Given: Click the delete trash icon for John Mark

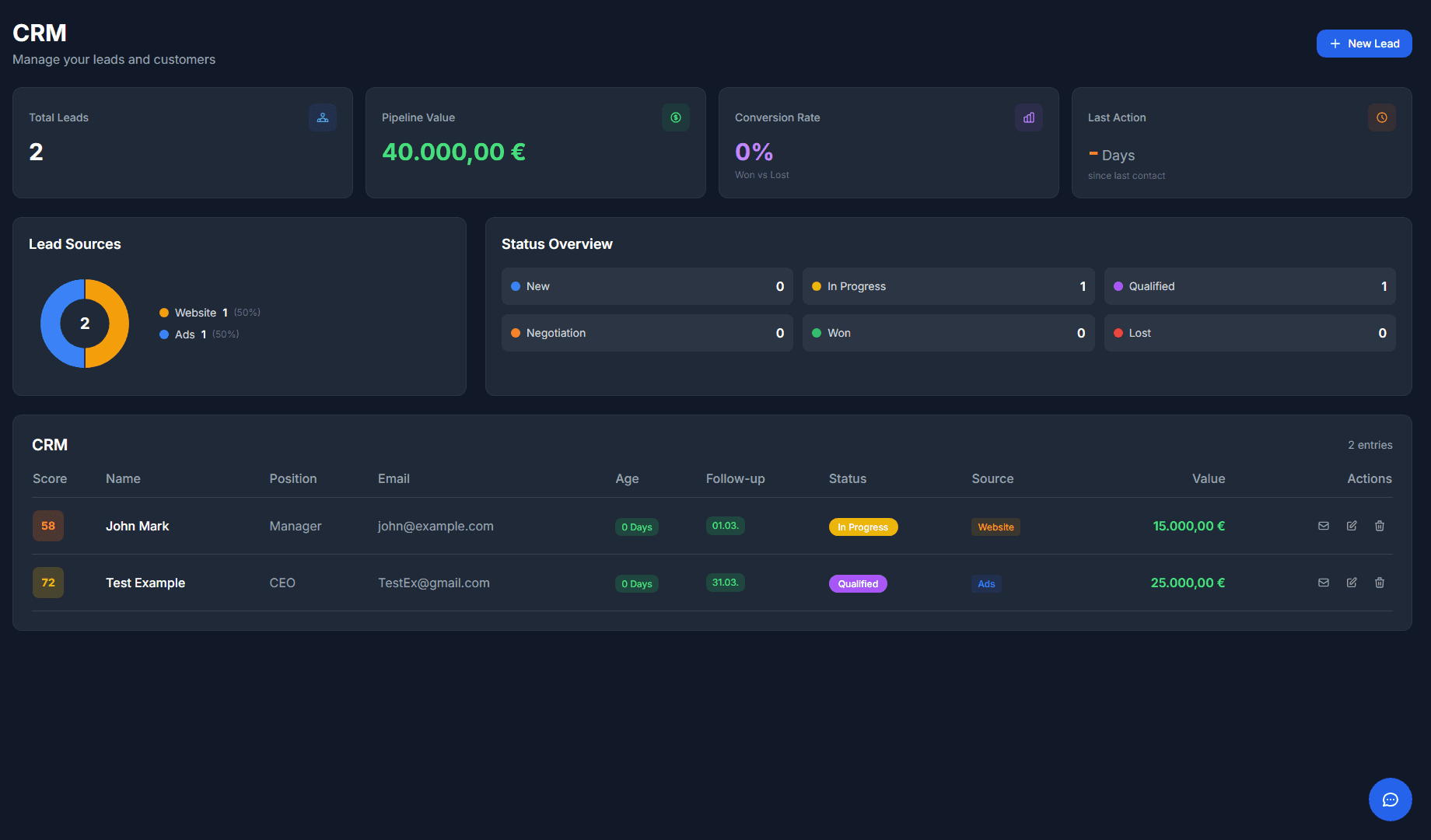Looking at the screenshot, I should [1380, 526].
